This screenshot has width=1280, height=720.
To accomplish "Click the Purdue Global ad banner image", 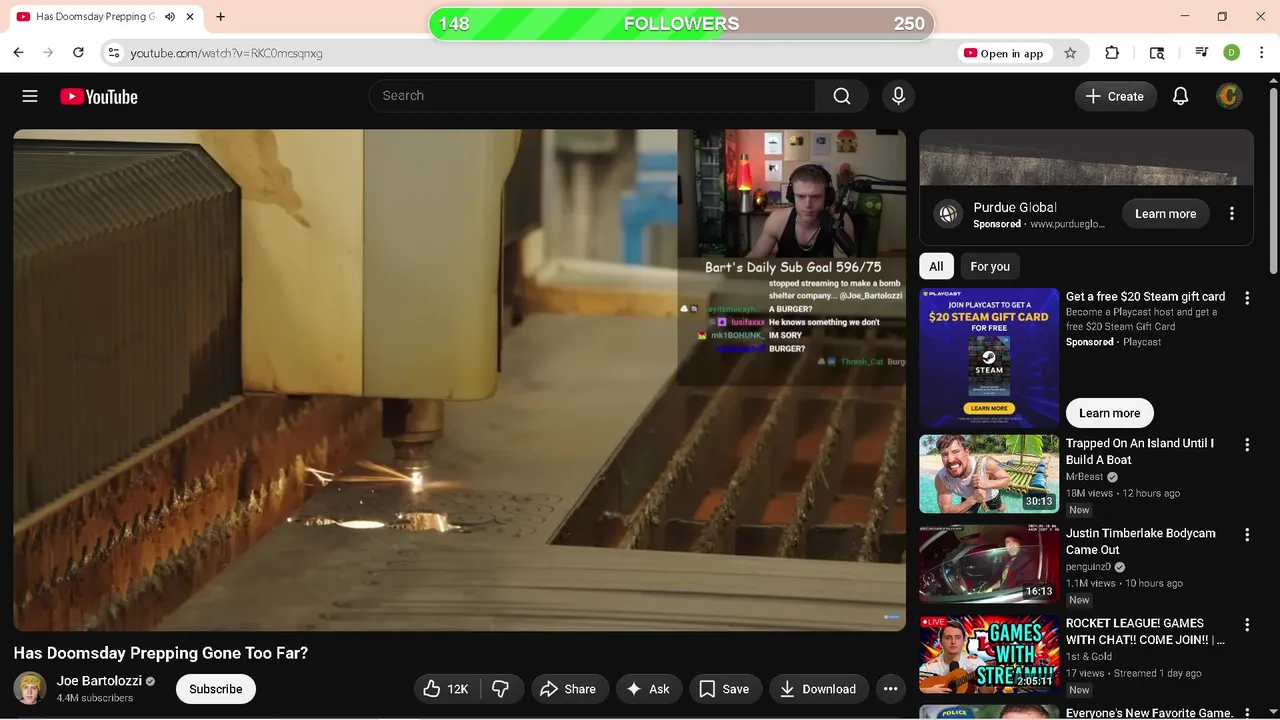I will coord(1086,158).
